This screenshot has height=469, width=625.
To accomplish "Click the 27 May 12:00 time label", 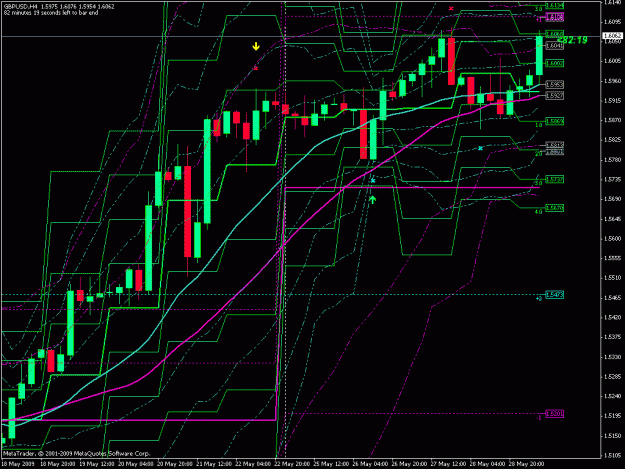I will click(448, 464).
